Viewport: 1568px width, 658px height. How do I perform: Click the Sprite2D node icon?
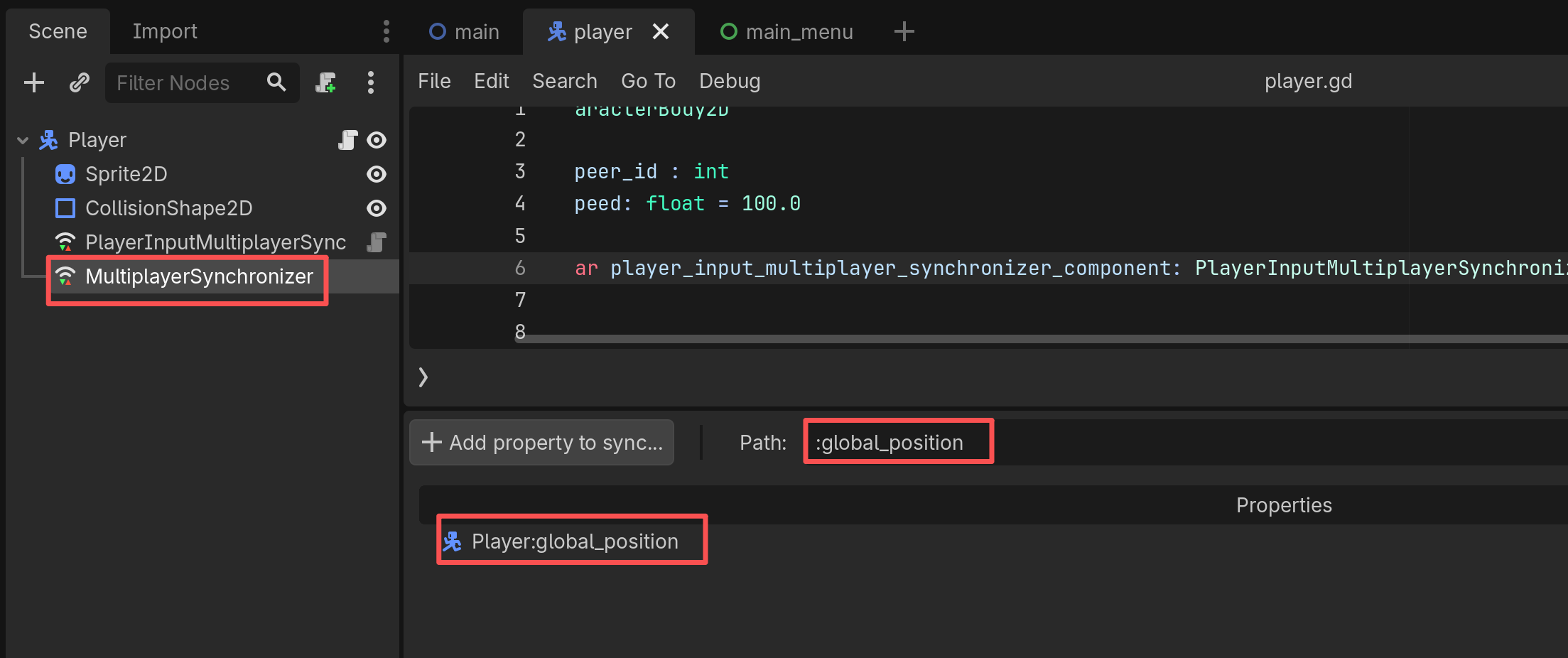click(65, 174)
